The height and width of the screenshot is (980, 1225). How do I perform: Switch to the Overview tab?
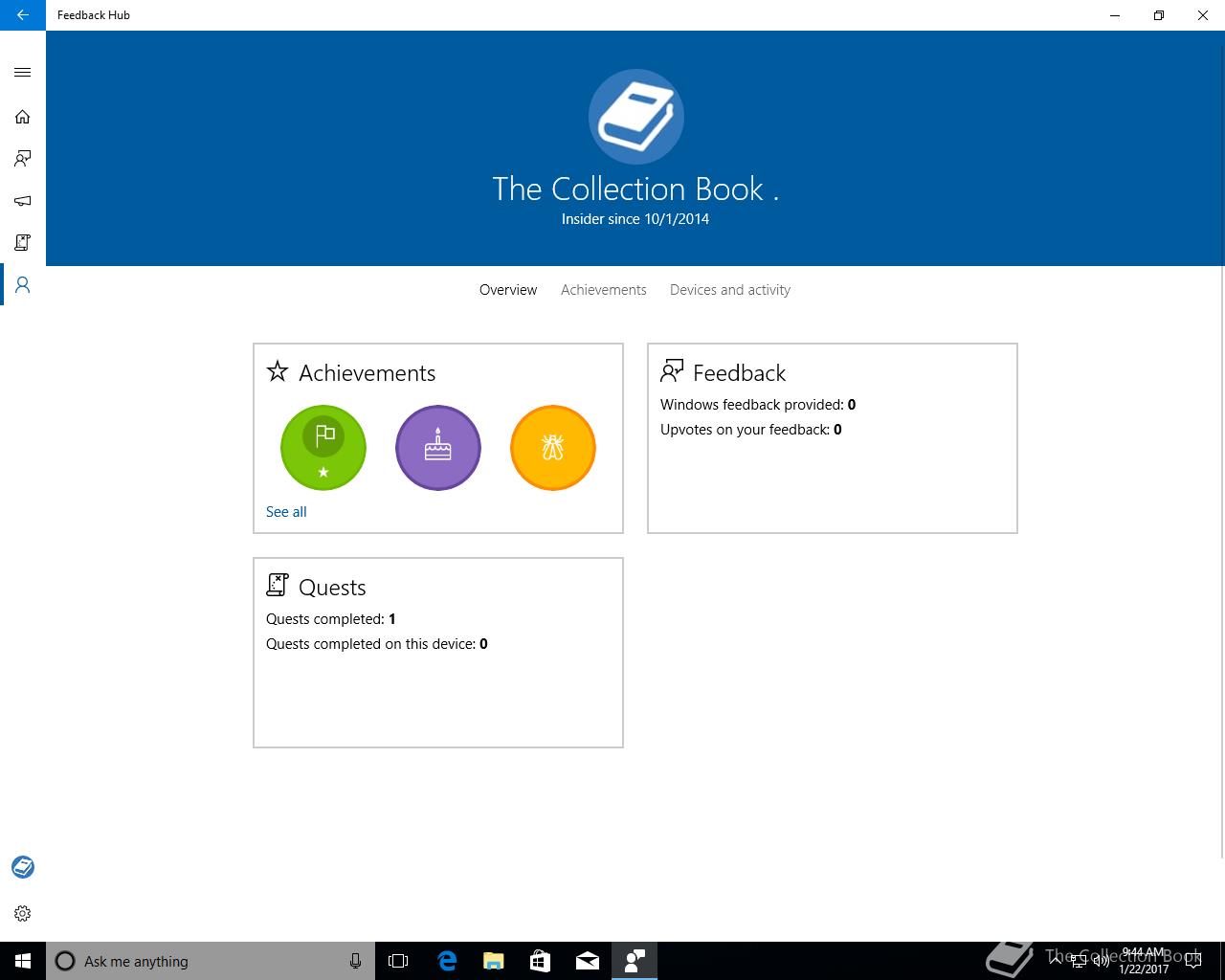point(508,290)
